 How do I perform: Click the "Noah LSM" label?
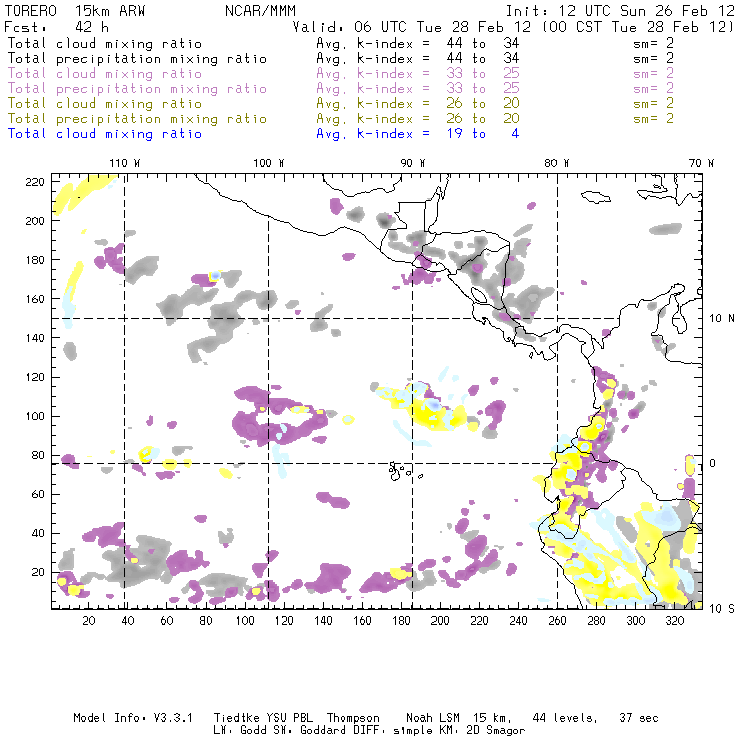coord(433,718)
